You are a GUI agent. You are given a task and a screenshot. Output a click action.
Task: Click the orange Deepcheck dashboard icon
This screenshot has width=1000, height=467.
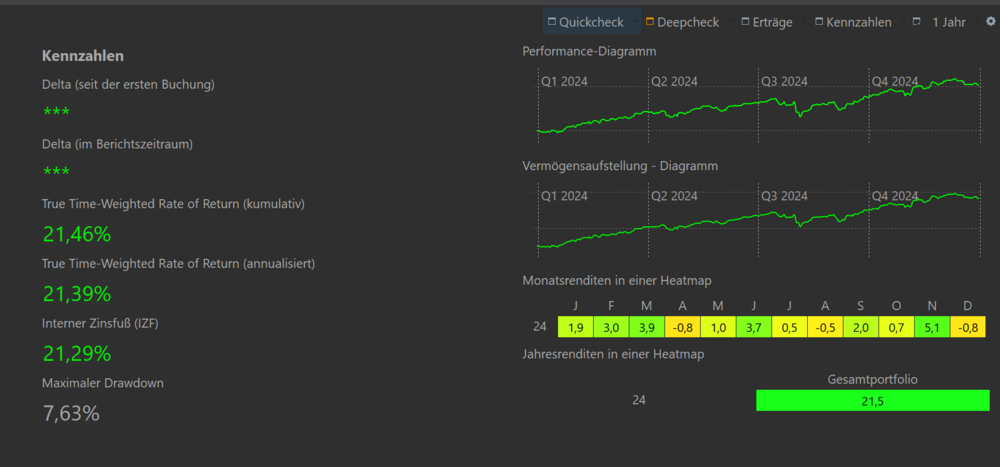coord(650,22)
